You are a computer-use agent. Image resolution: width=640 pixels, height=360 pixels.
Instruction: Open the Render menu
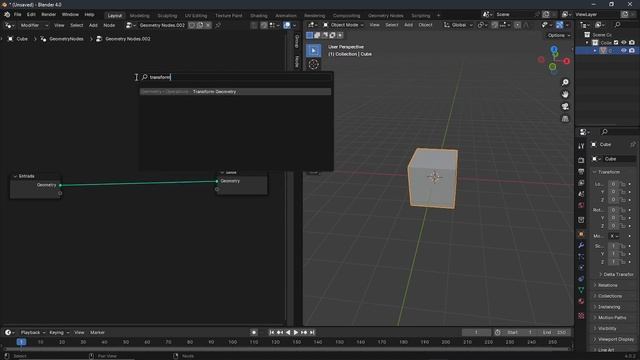[49, 14]
